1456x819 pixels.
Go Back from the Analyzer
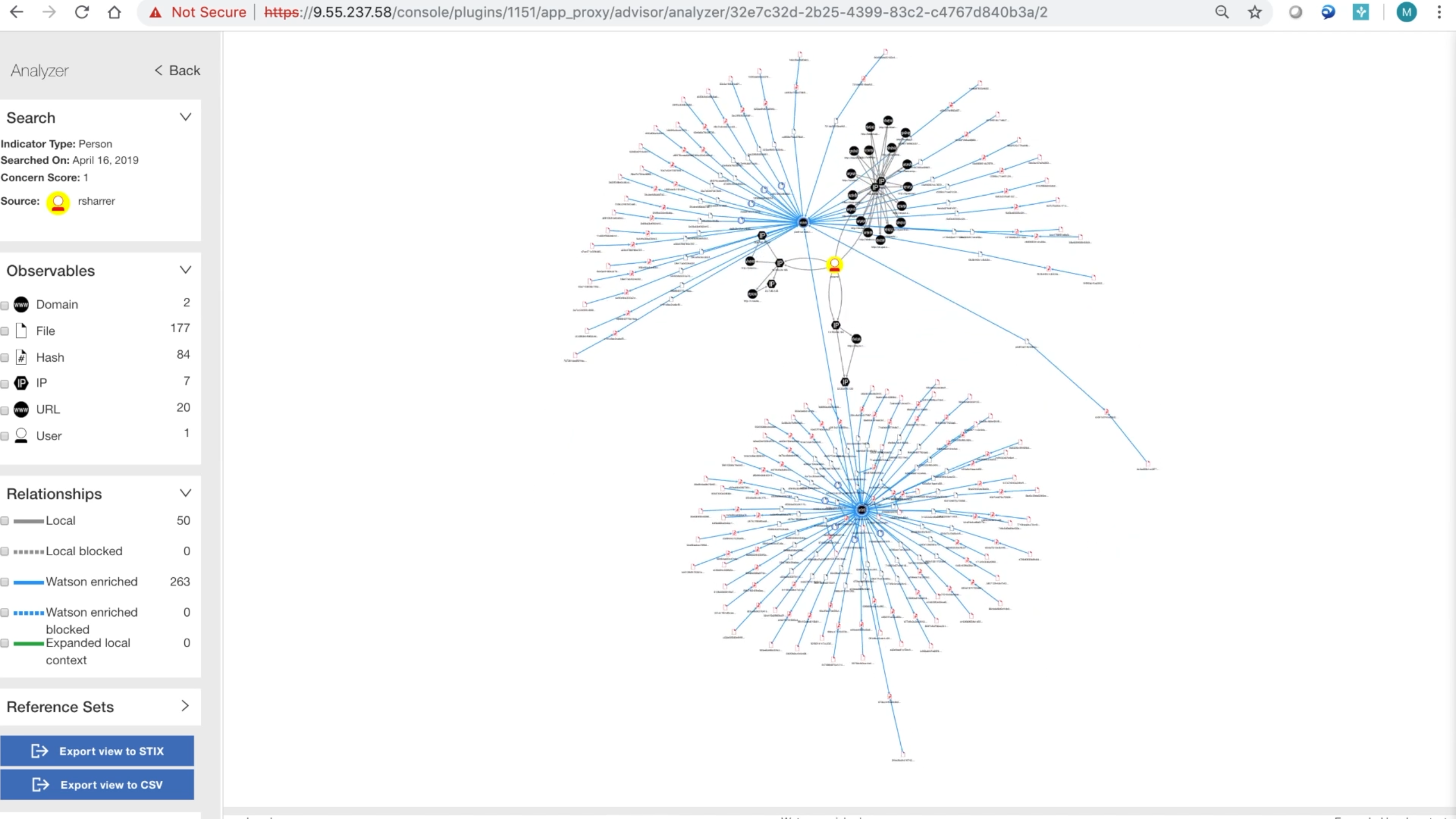click(177, 71)
